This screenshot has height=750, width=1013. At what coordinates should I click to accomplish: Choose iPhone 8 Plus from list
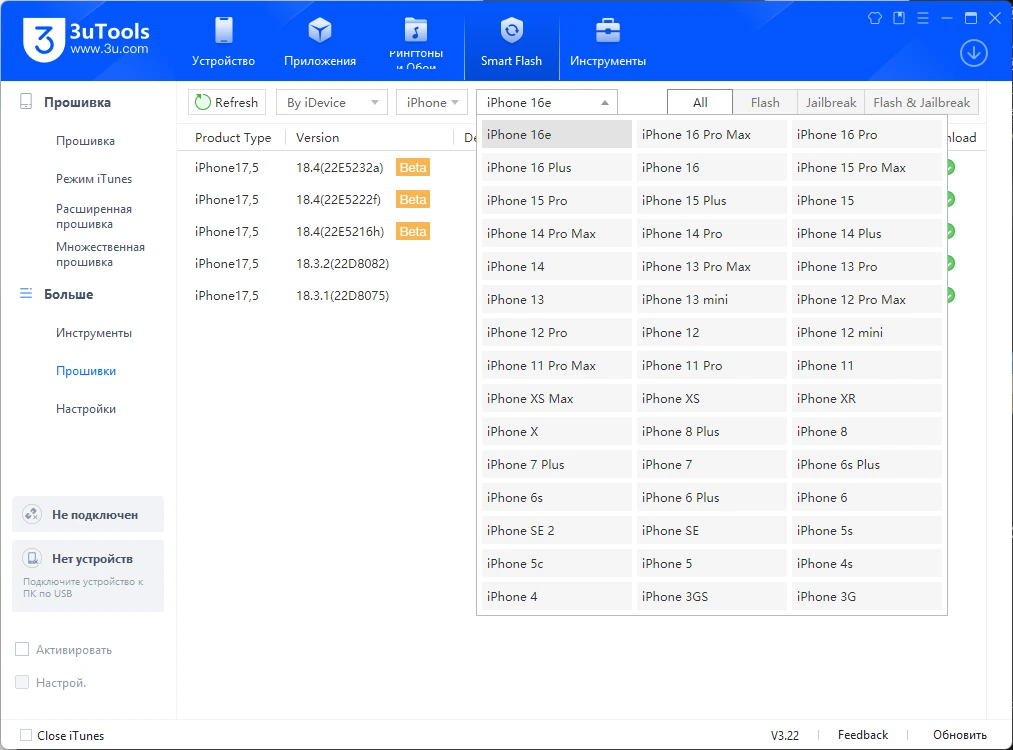(711, 431)
